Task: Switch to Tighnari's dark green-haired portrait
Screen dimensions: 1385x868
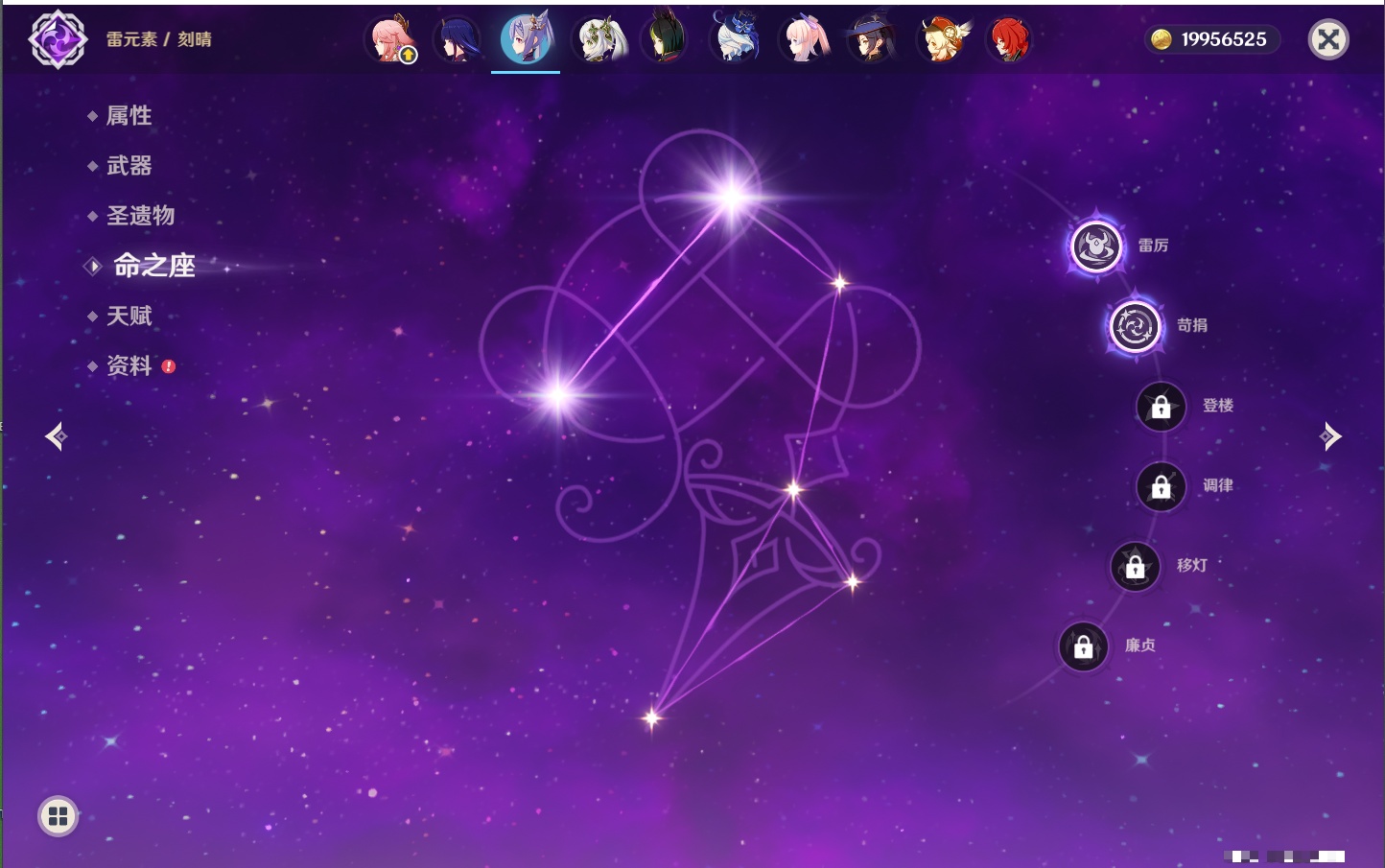Action: (665, 38)
